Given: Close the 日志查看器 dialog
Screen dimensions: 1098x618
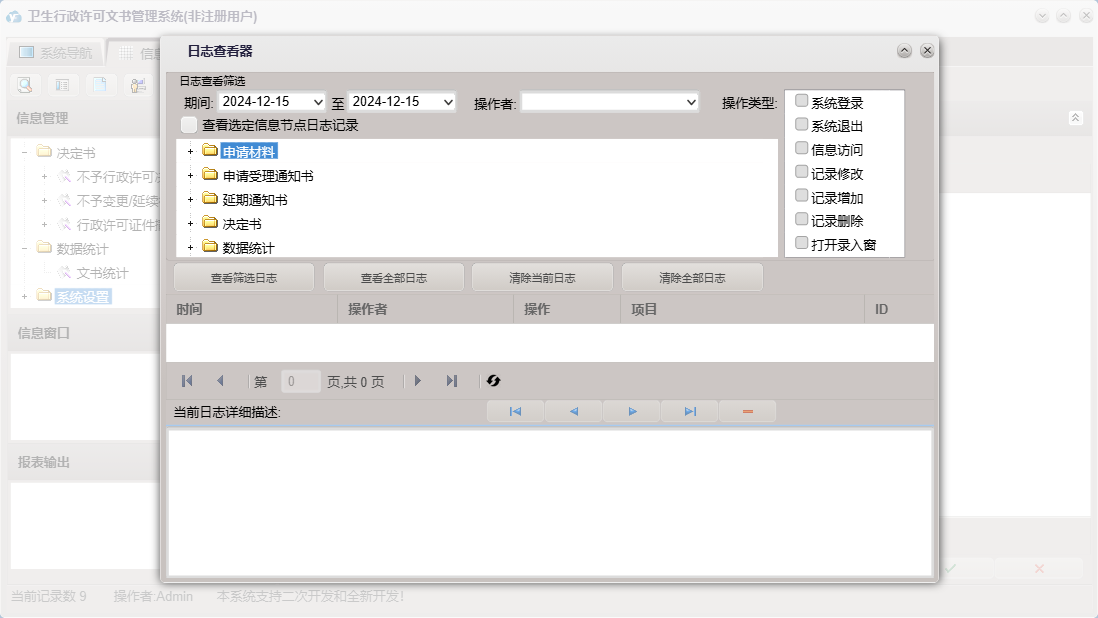Looking at the screenshot, I should tap(927, 50).
